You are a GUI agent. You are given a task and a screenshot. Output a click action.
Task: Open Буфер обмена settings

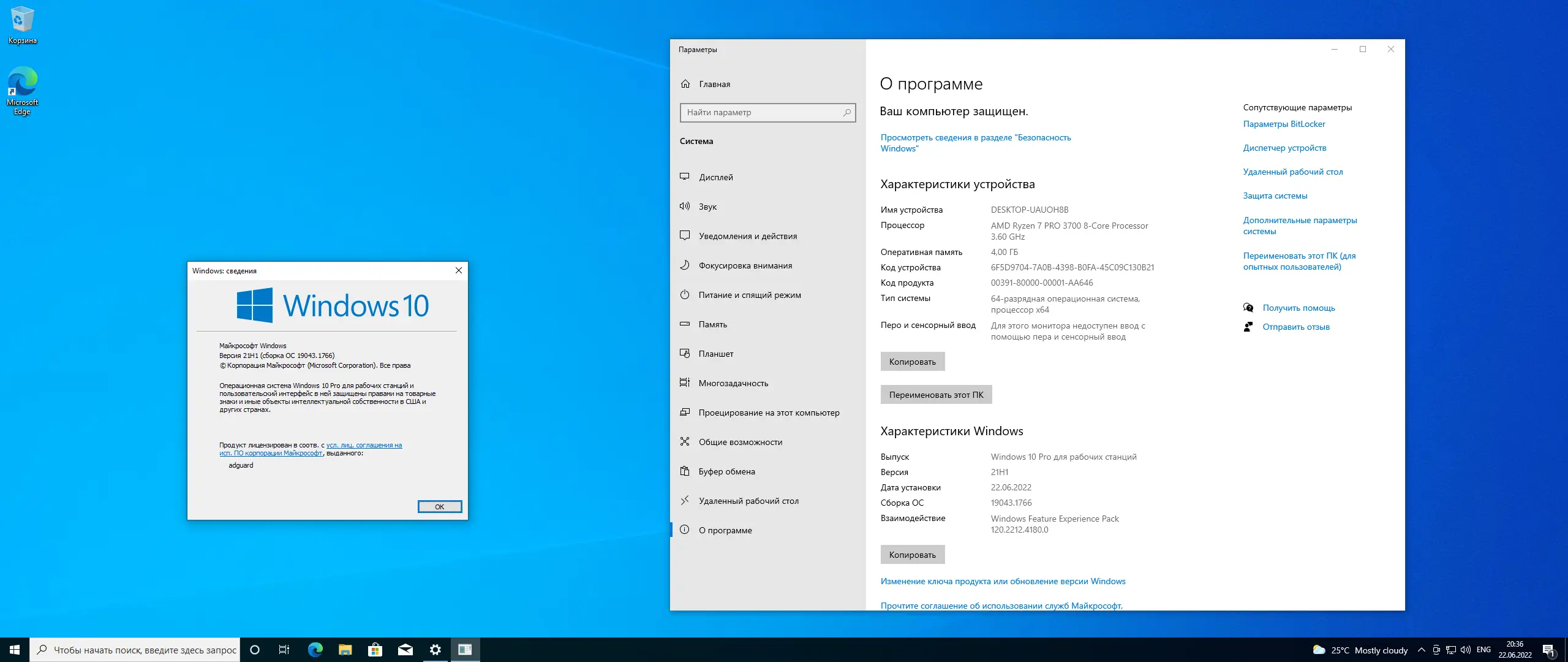(x=726, y=471)
